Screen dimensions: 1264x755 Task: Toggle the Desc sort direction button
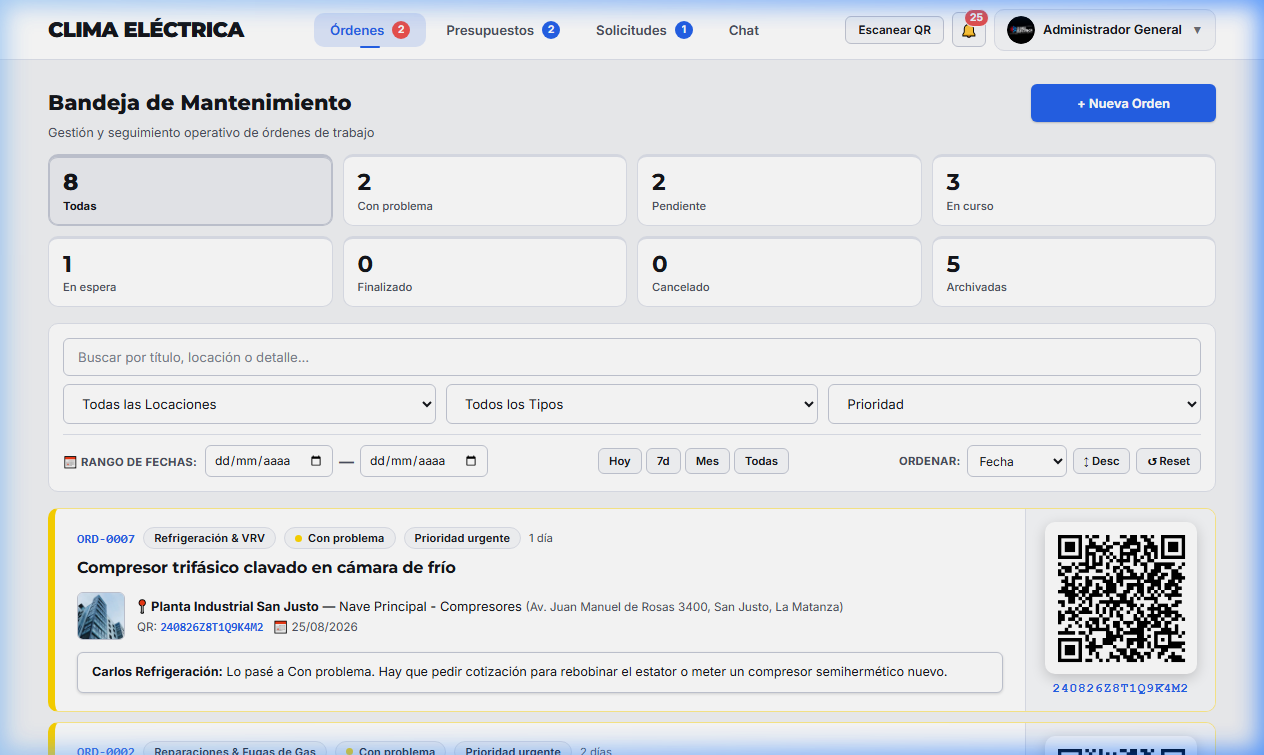[1101, 461]
